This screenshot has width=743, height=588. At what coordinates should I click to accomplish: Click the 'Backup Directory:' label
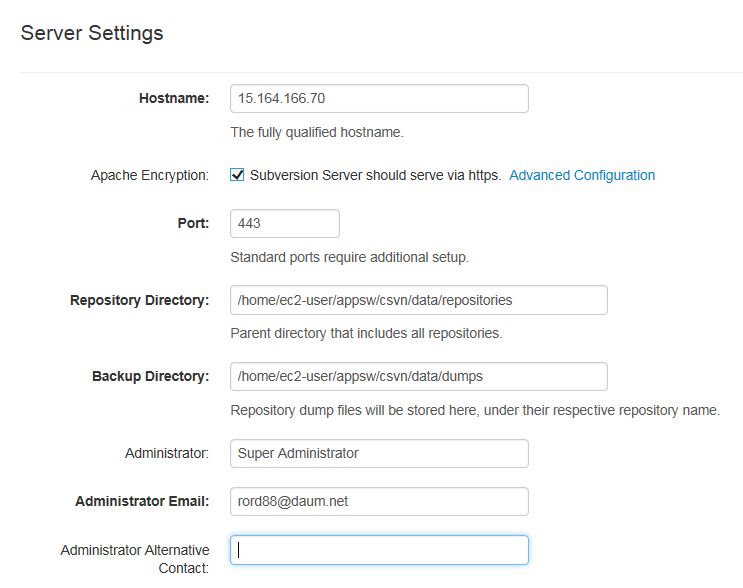tap(151, 376)
